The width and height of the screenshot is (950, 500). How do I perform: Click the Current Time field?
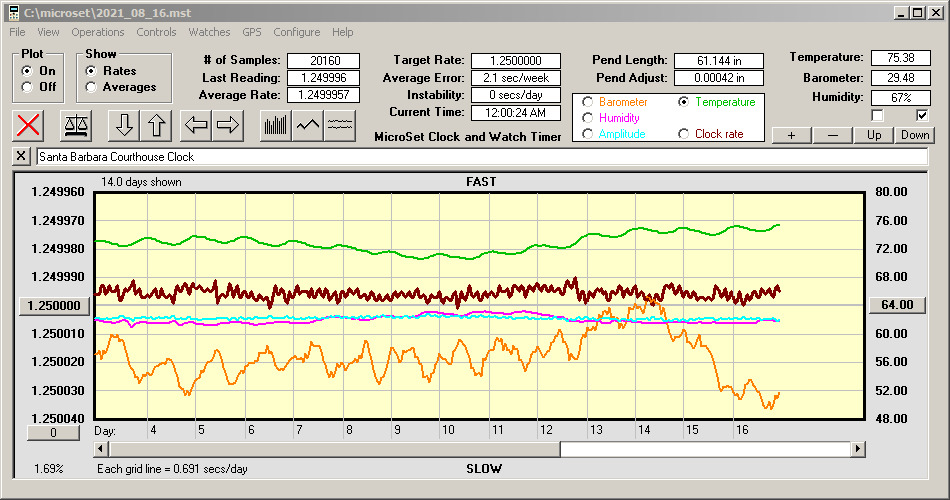516,112
